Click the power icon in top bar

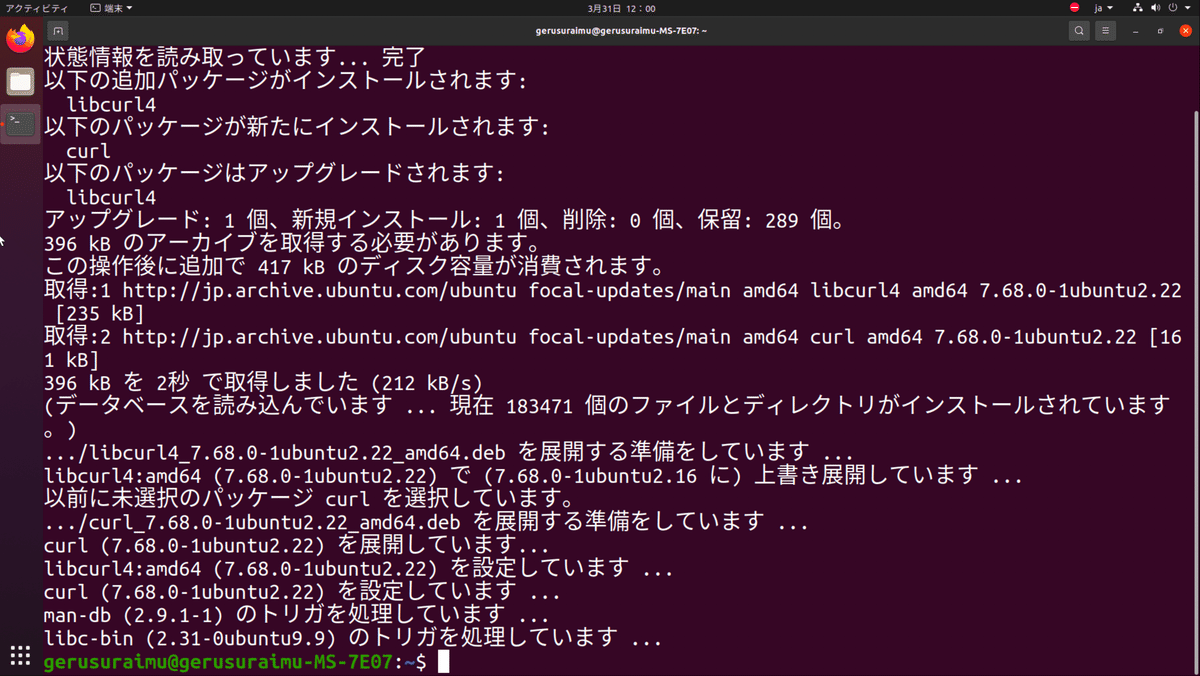[1173, 8]
